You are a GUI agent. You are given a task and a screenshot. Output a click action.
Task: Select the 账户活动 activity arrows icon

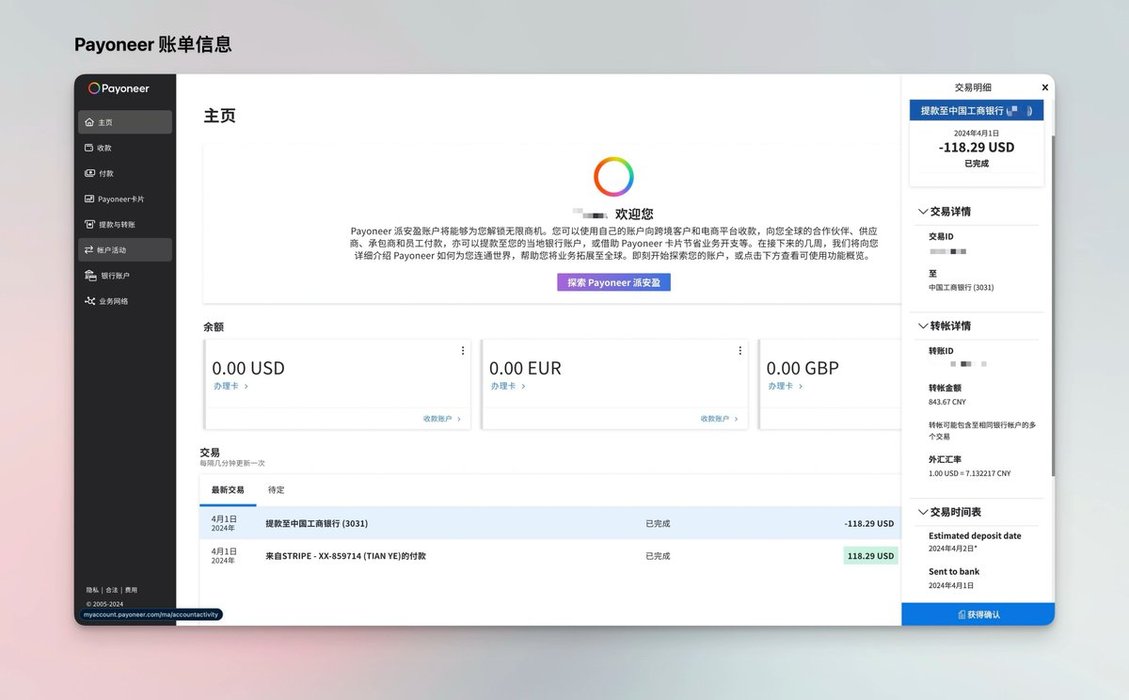pyautogui.click(x=89, y=250)
